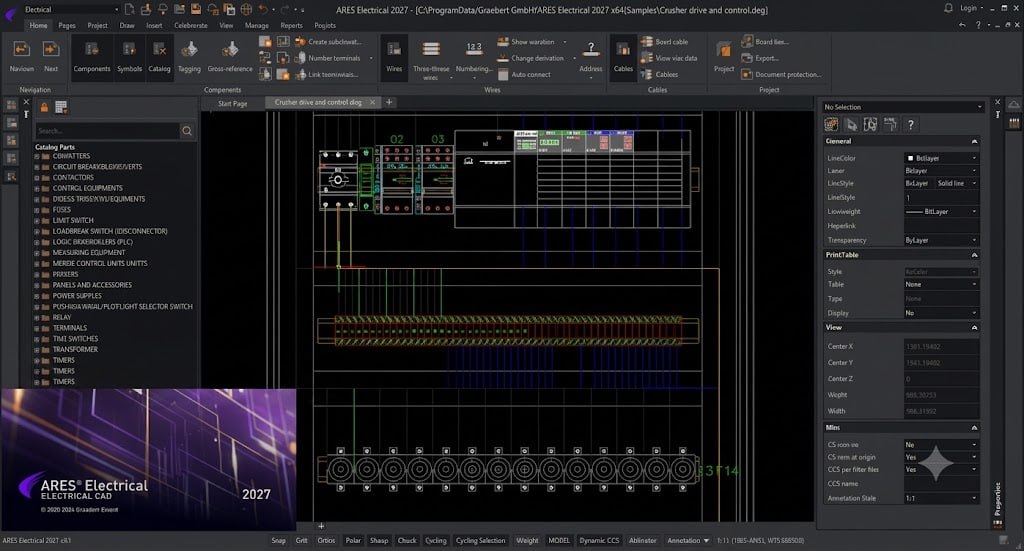The width and height of the screenshot is (1024, 551).
Task: Open the Cables tool icon
Action: [623, 56]
